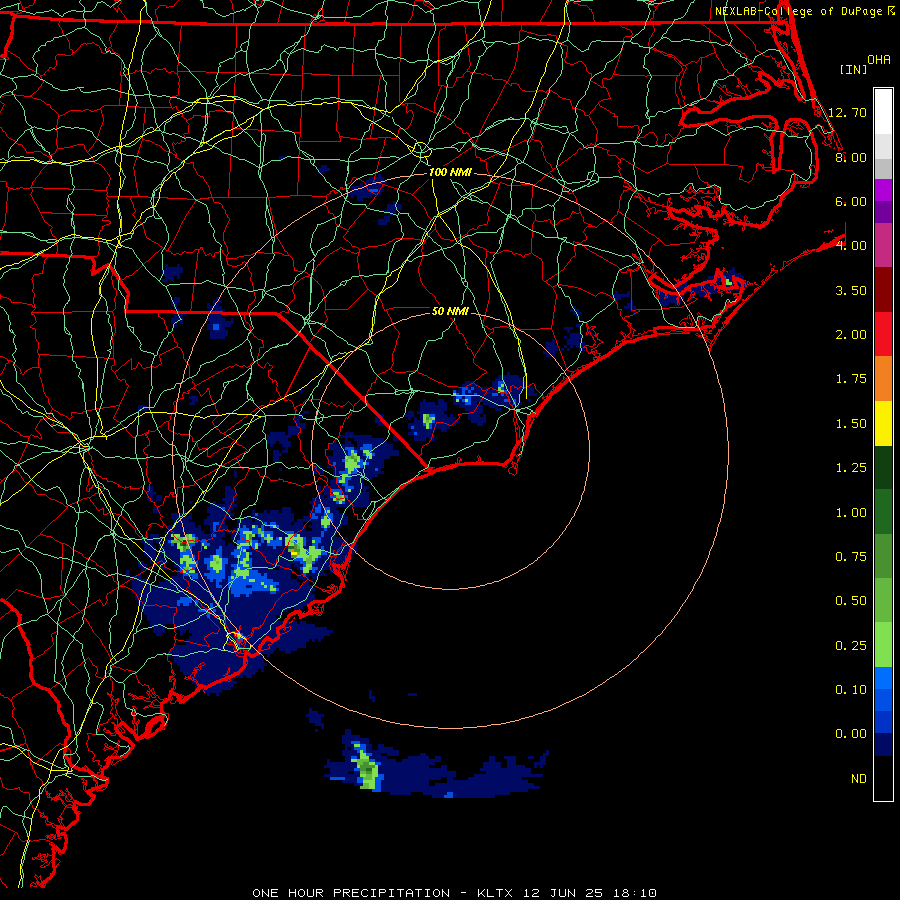The width and height of the screenshot is (900, 900).
Task: Click the 8.00 legend value
Action: (851, 157)
